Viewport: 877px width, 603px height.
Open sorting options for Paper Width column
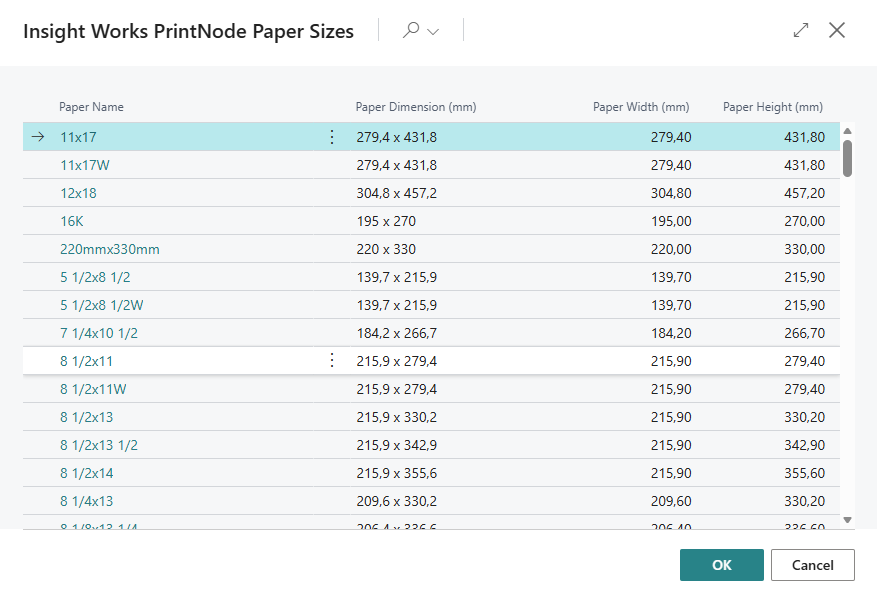(640, 107)
